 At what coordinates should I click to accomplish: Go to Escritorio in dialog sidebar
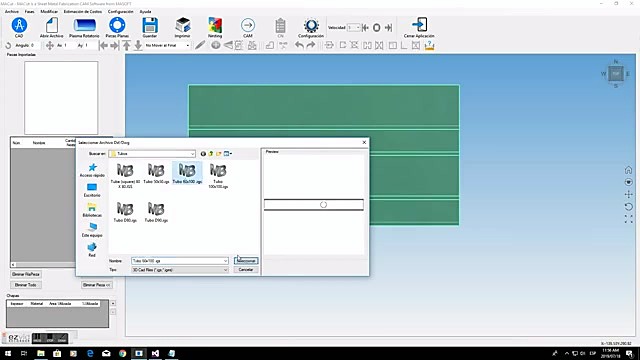pyautogui.click(x=92, y=190)
